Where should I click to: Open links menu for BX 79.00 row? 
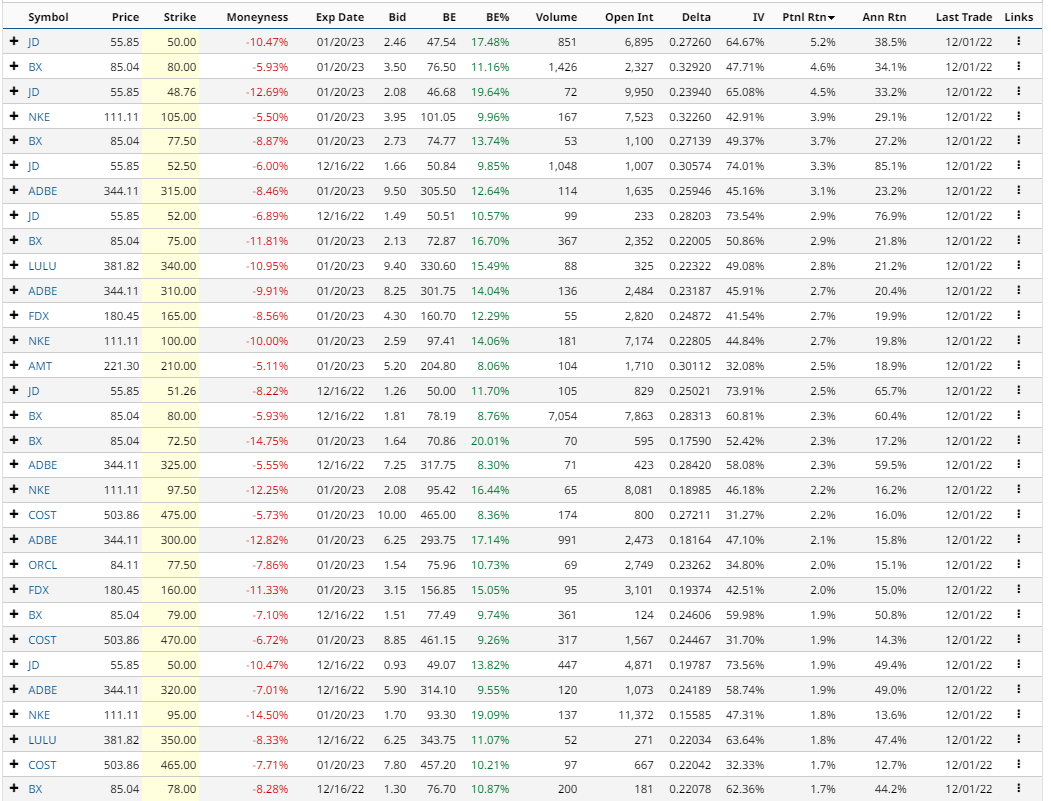tap(1018, 615)
